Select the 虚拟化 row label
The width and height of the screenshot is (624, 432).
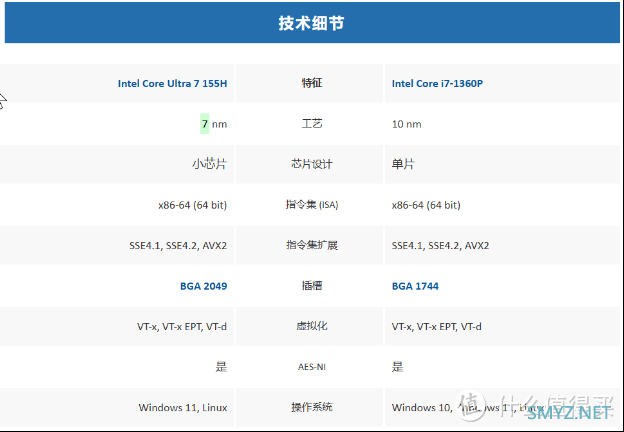click(x=312, y=326)
